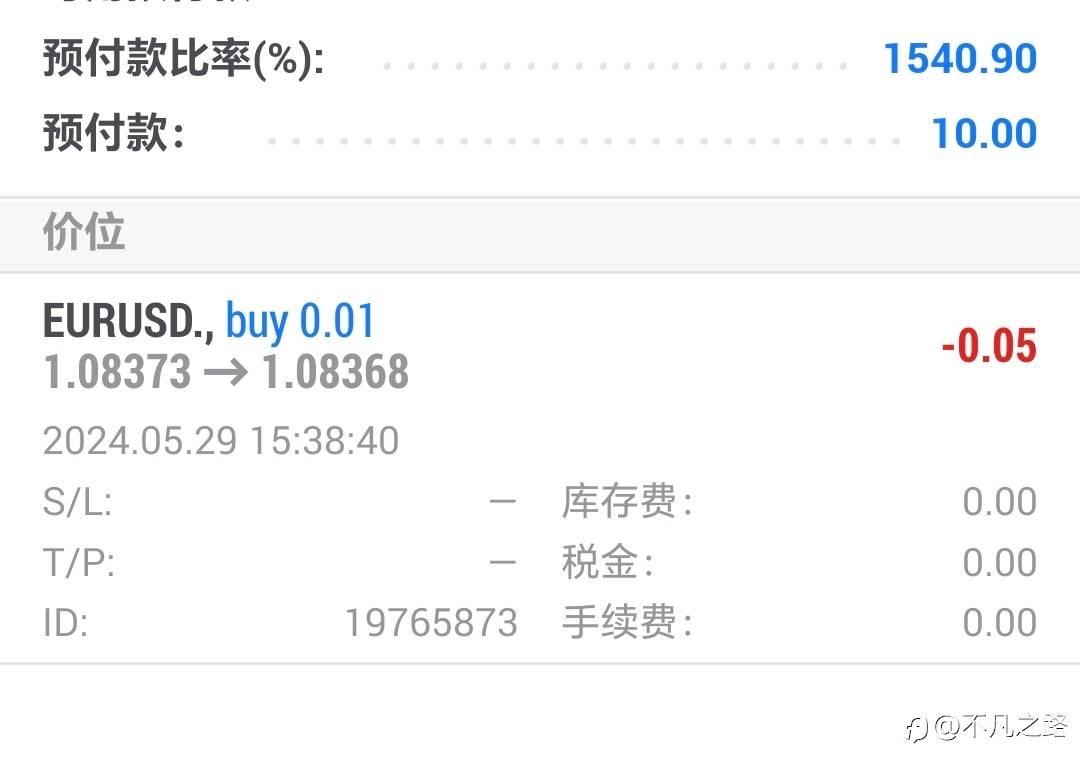The height and width of the screenshot is (773, 1080).
Task: Tap the order ID 19765873
Action: [431, 623]
